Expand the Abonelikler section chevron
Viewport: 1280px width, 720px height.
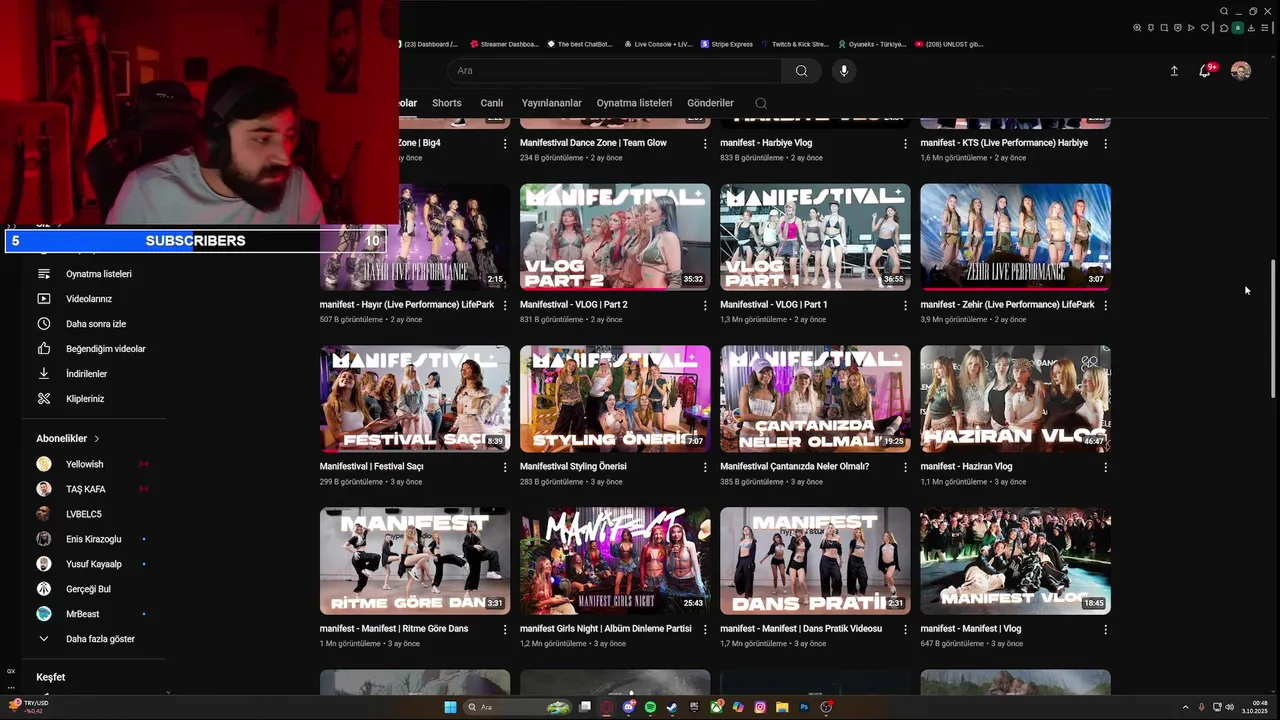(97, 439)
